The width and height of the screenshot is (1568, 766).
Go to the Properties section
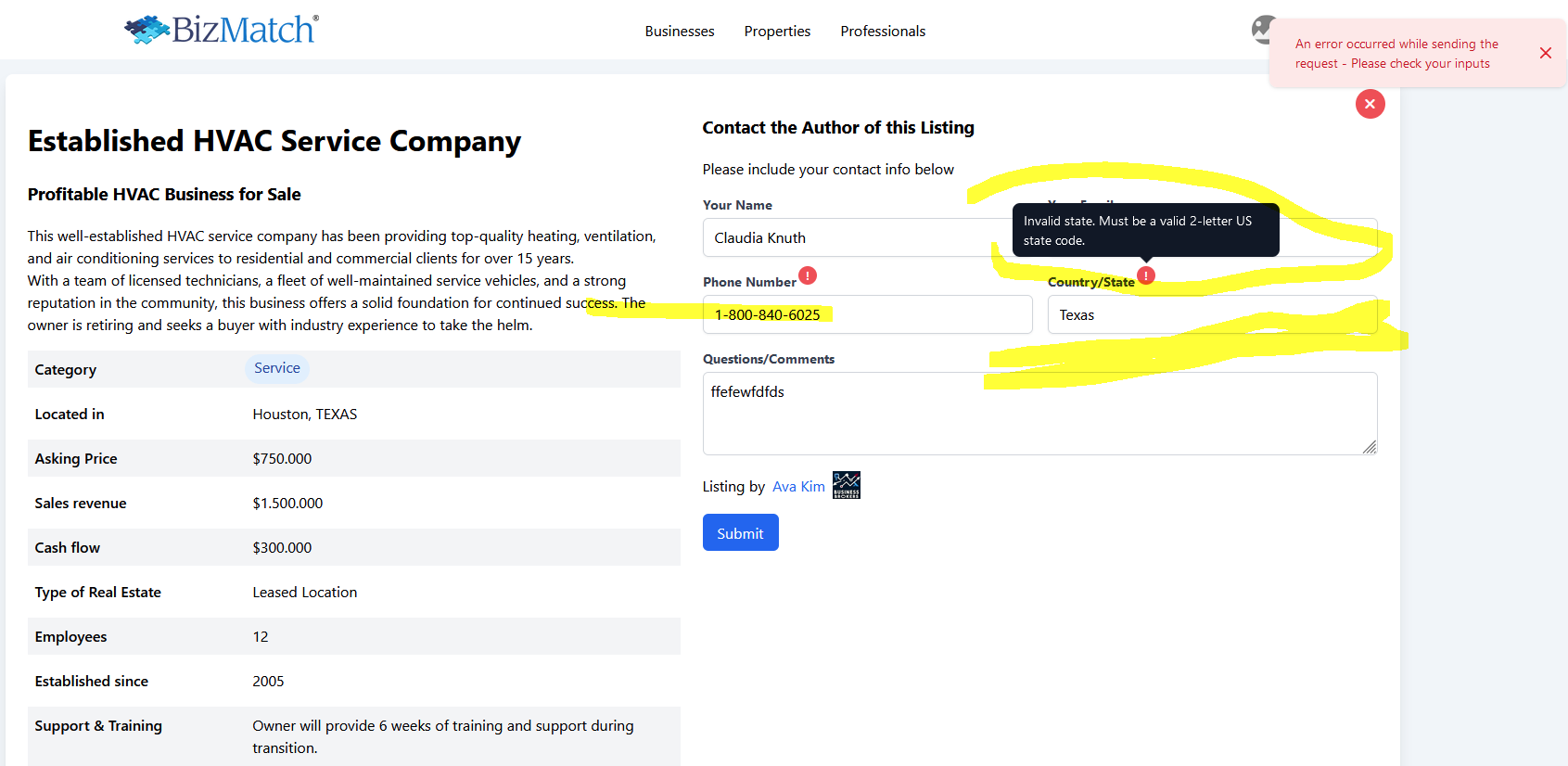point(777,32)
